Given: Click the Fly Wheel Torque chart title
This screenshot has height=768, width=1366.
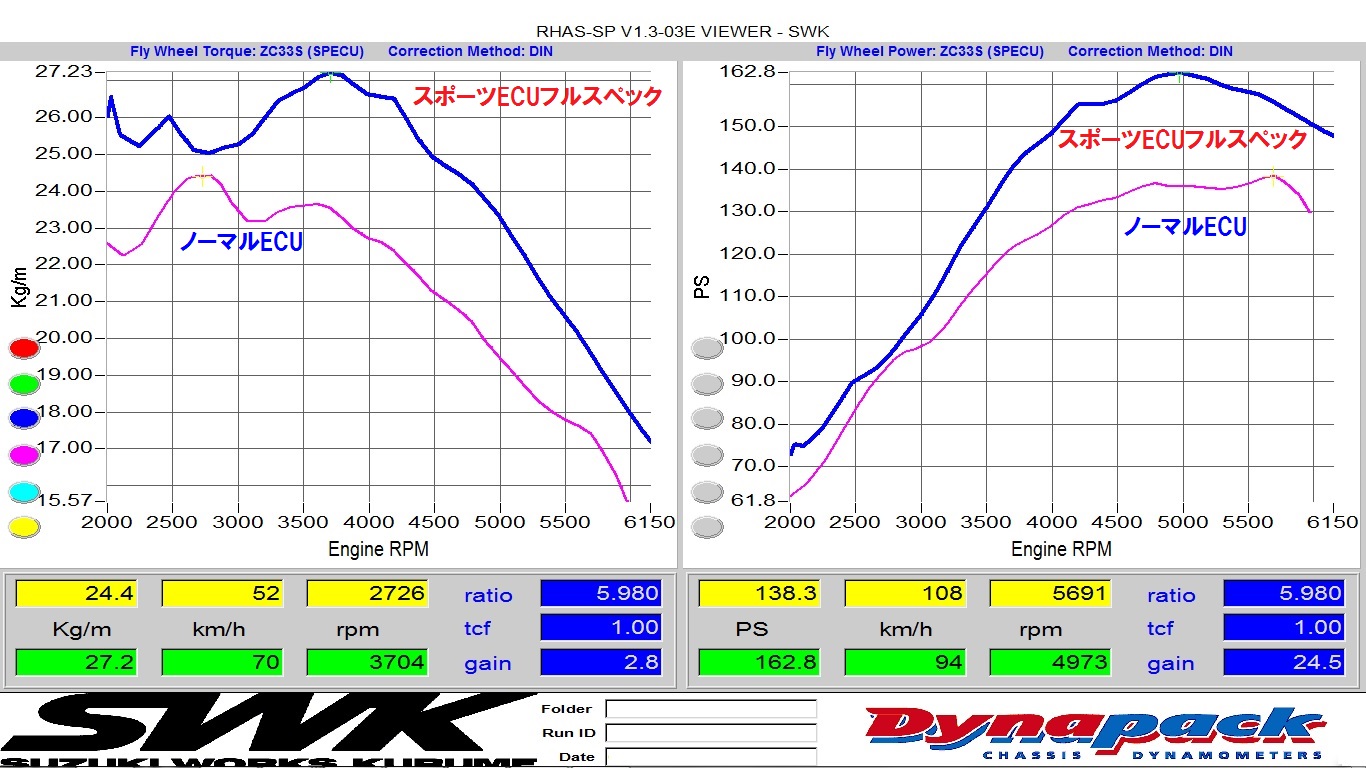Looking at the screenshot, I should 247,51.
